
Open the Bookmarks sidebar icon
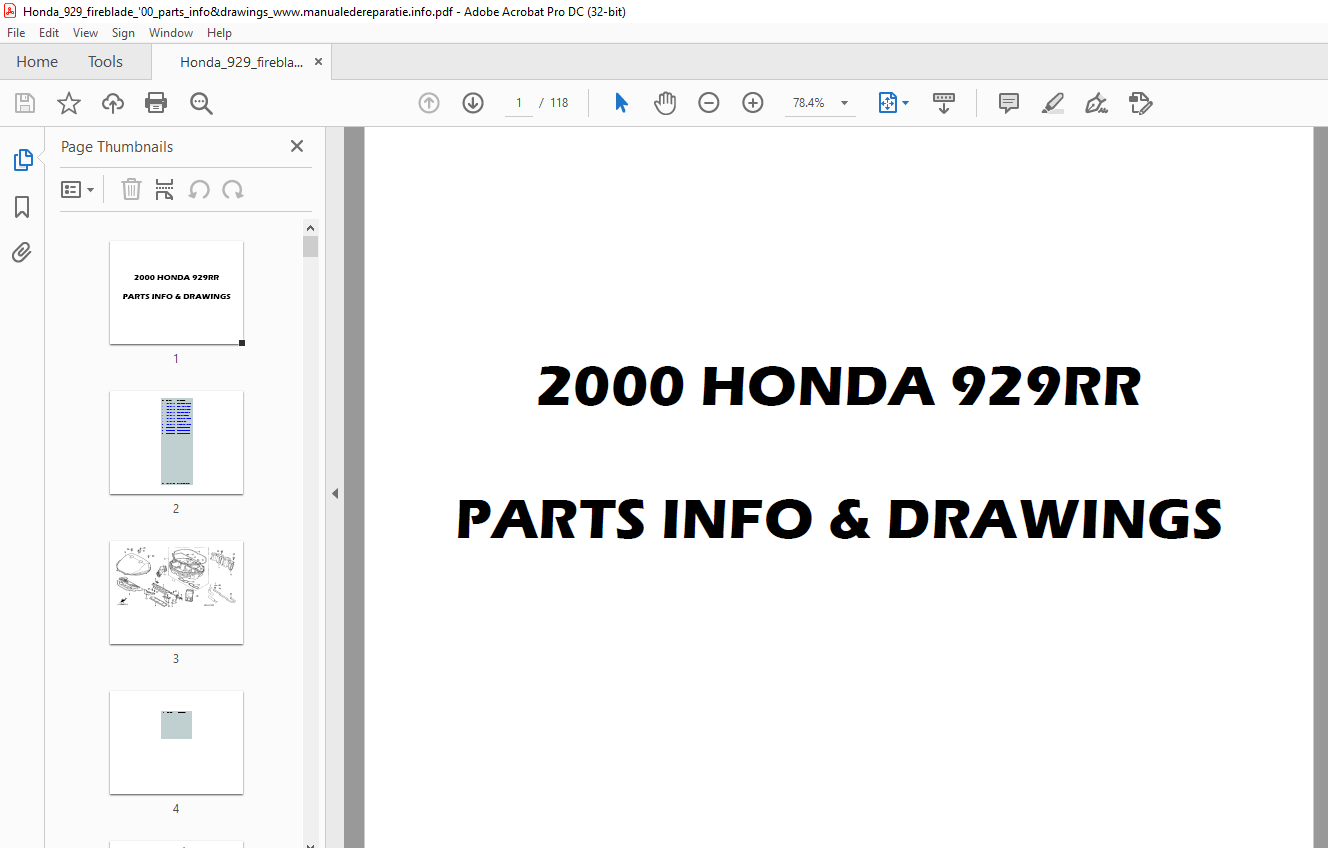coord(22,207)
